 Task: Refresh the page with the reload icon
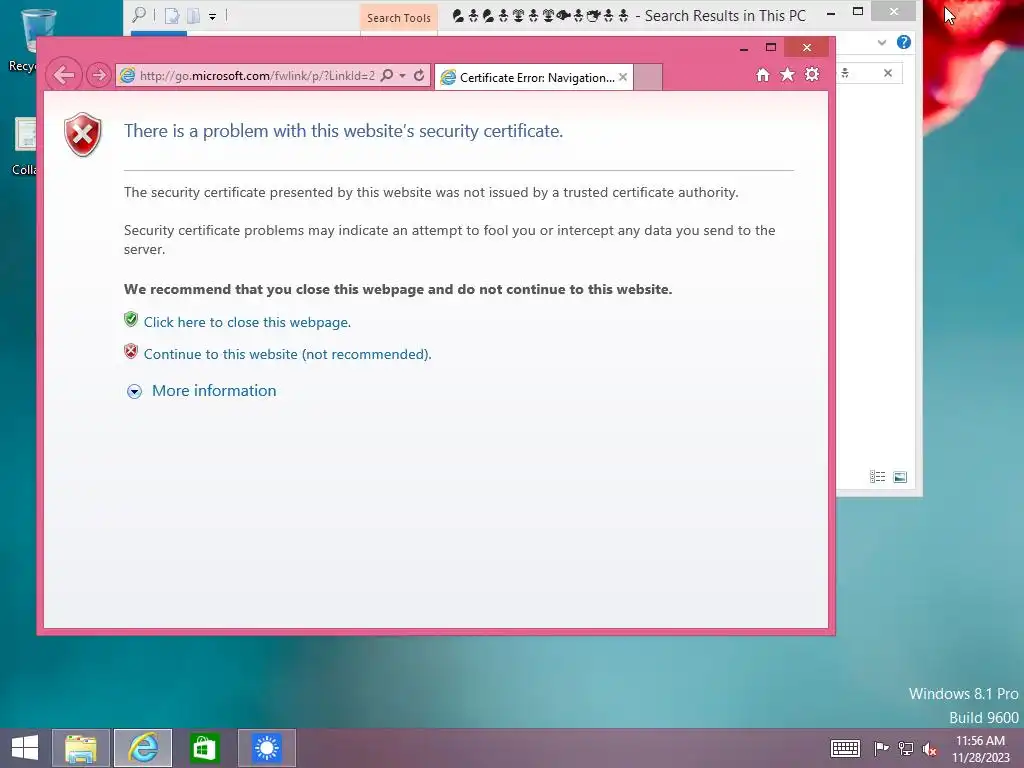coord(419,75)
